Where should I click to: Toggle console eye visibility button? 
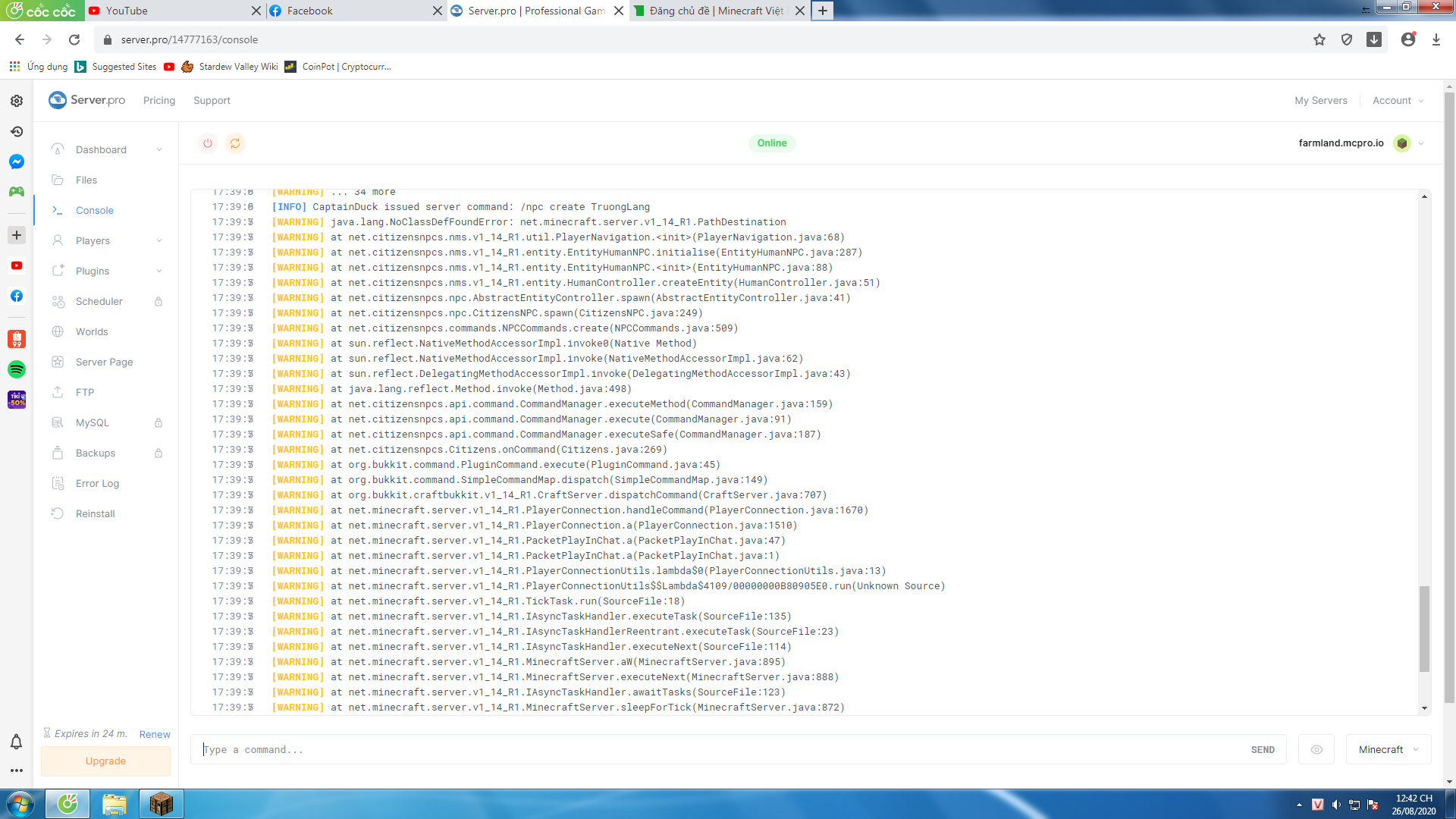[1316, 749]
